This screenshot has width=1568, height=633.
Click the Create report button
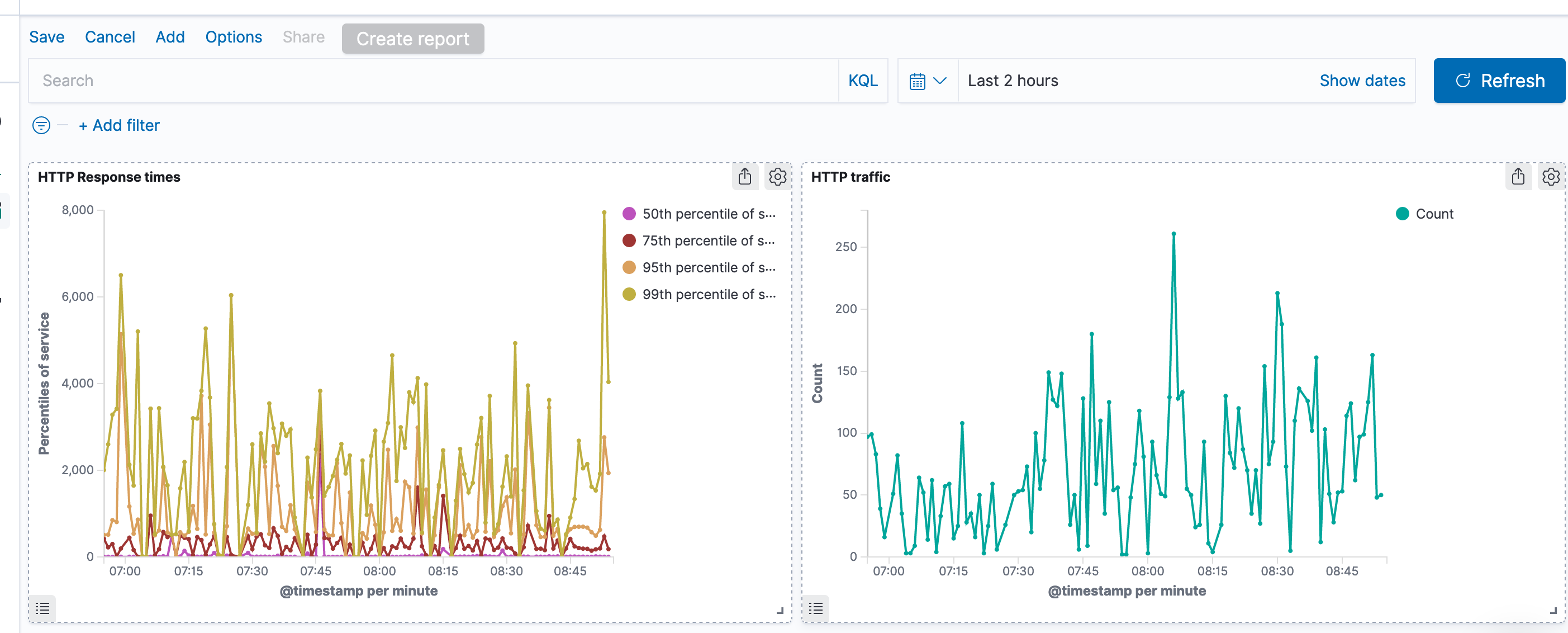(414, 39)
